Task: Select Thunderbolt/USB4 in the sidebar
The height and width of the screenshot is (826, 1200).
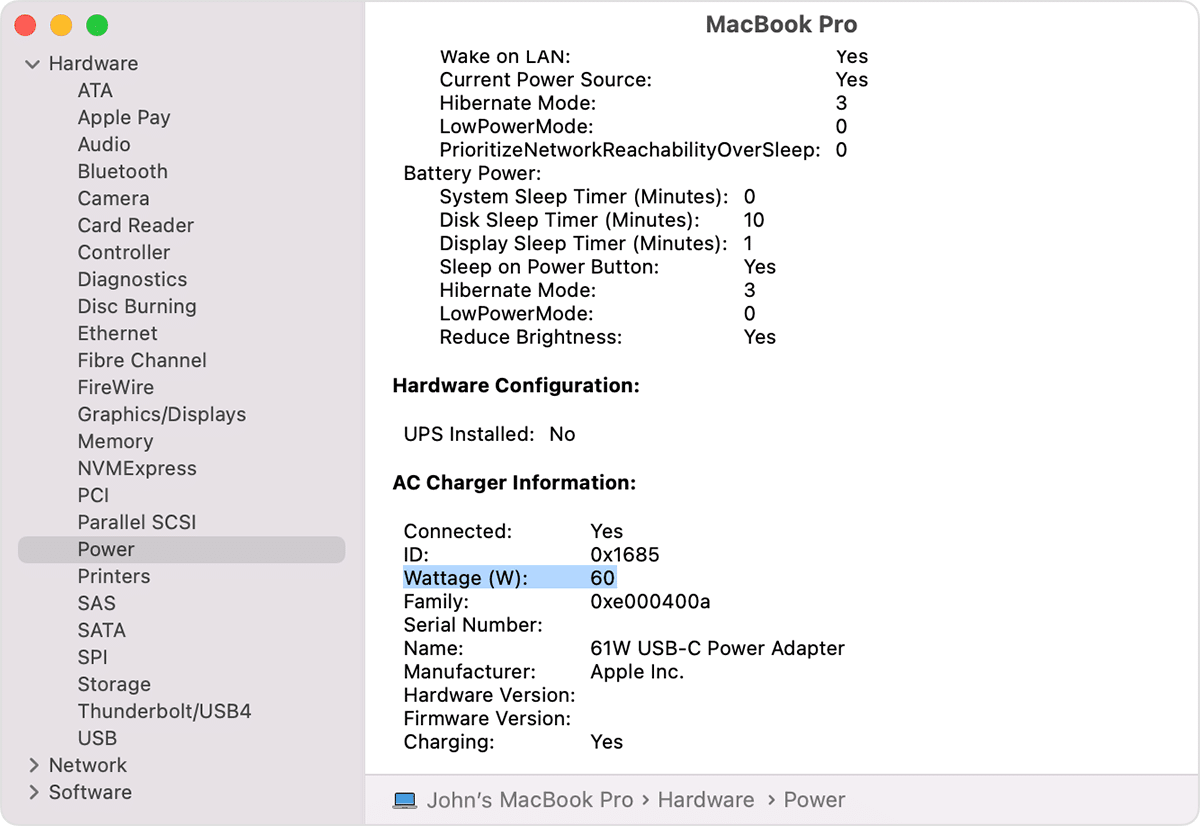Action: tap(165, 712)
